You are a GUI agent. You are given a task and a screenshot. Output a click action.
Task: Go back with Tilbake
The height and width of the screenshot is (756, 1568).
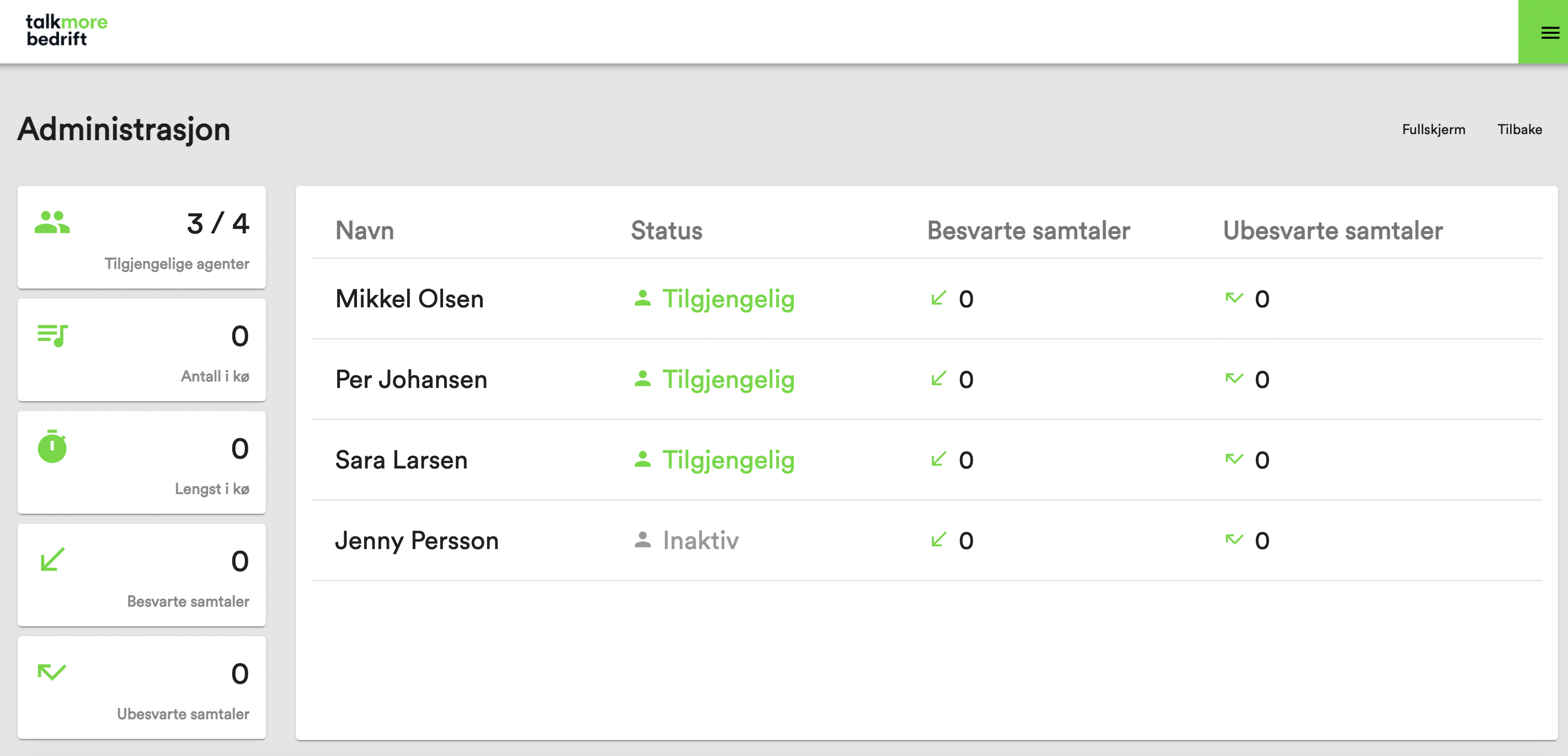(x=1519, y=129)
